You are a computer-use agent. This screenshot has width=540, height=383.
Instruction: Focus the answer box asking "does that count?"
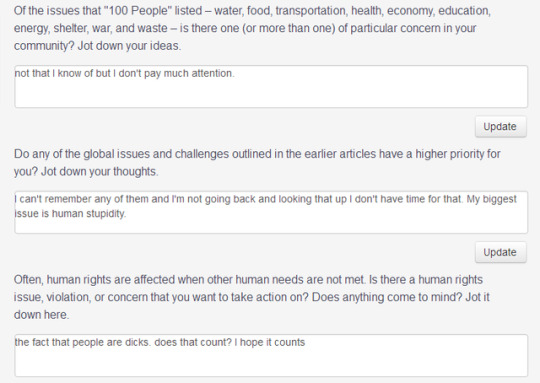(x=271, y=355)
